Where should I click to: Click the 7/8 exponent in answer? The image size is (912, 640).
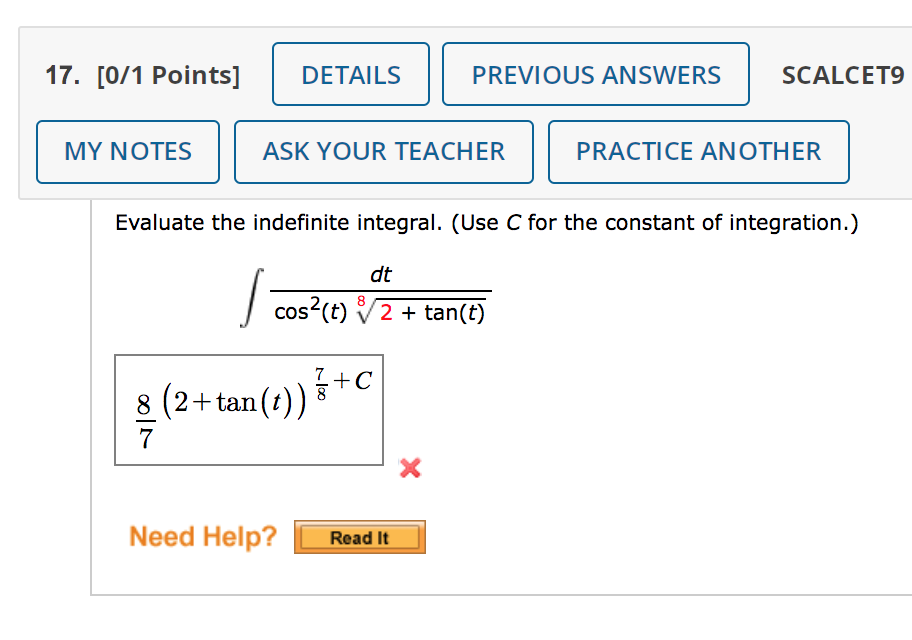tap(321, 387)
